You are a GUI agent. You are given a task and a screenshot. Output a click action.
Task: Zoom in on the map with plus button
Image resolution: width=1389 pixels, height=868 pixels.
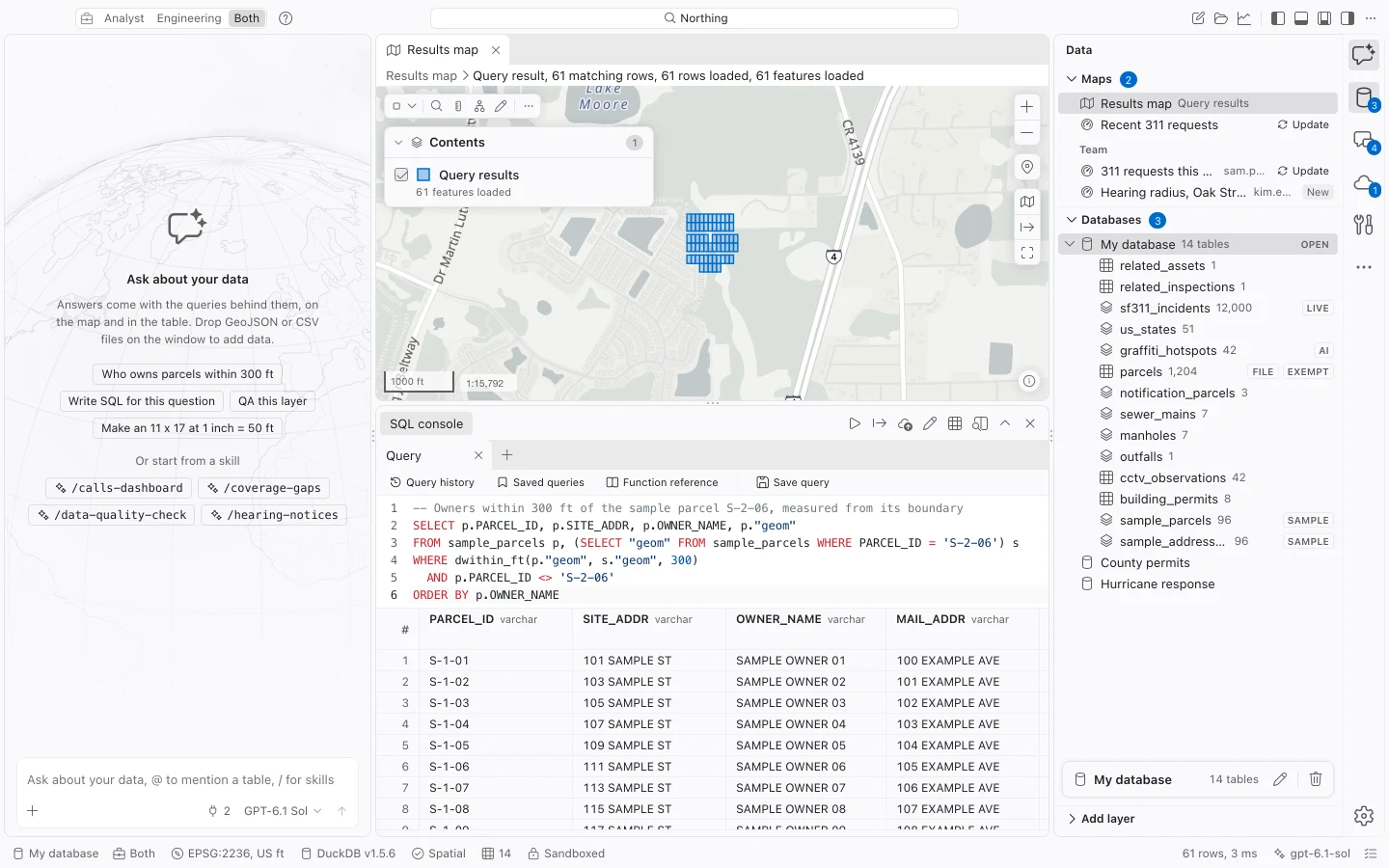(1027, 107)
